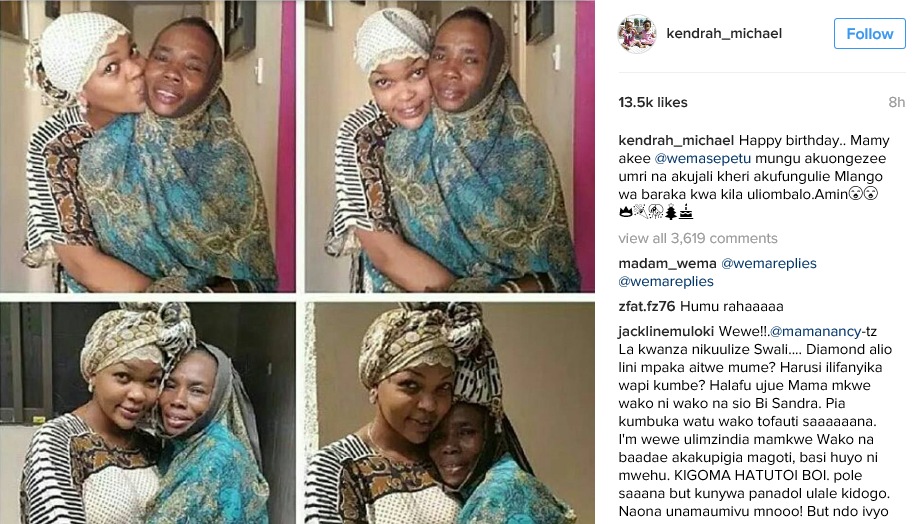Image resolution: width=914 pixels, height=524 pixels.
Task: Expand view all 3,619 comments
Action: [698, 238]
